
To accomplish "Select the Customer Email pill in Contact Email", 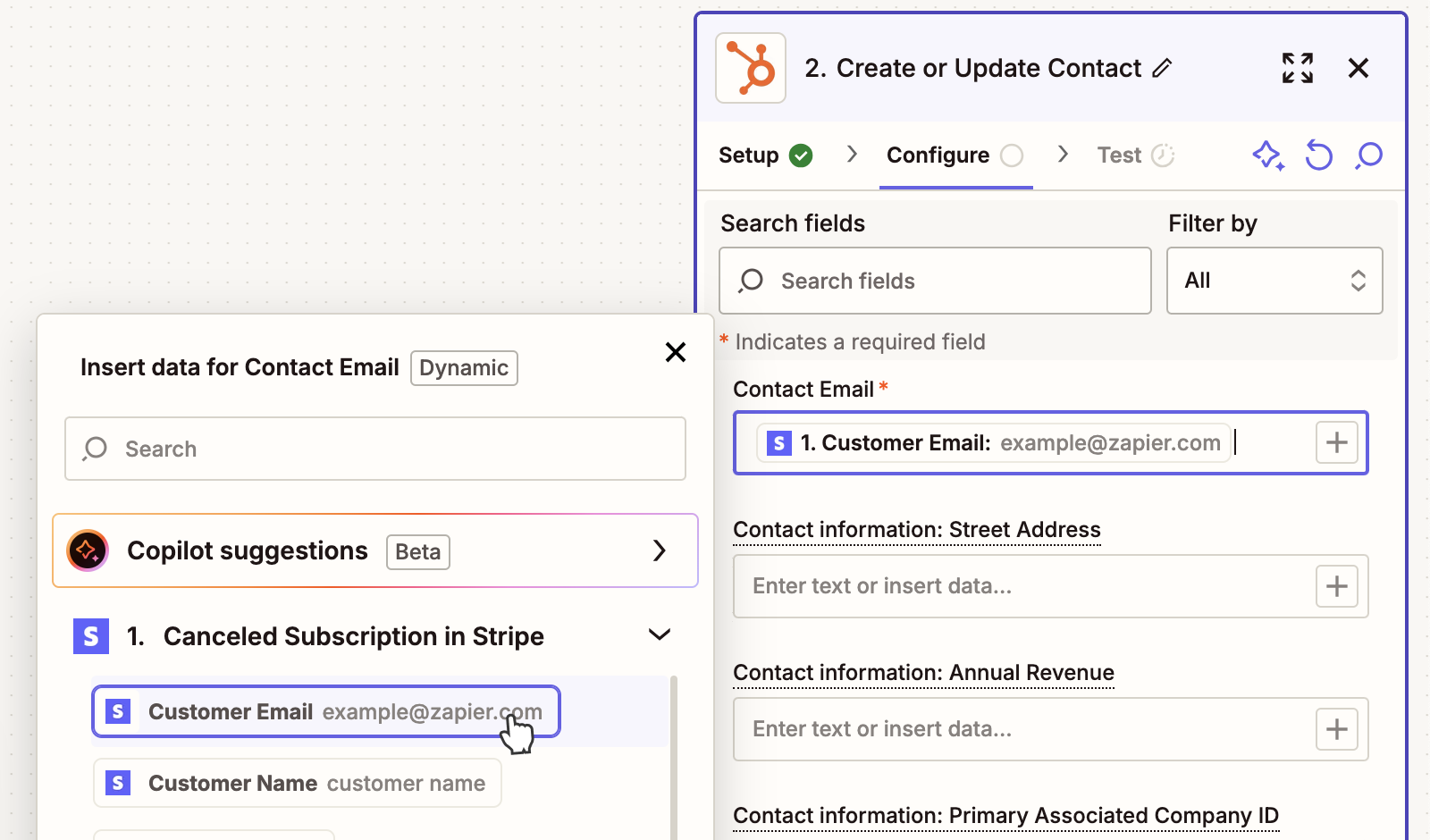I will coord(993,442).
